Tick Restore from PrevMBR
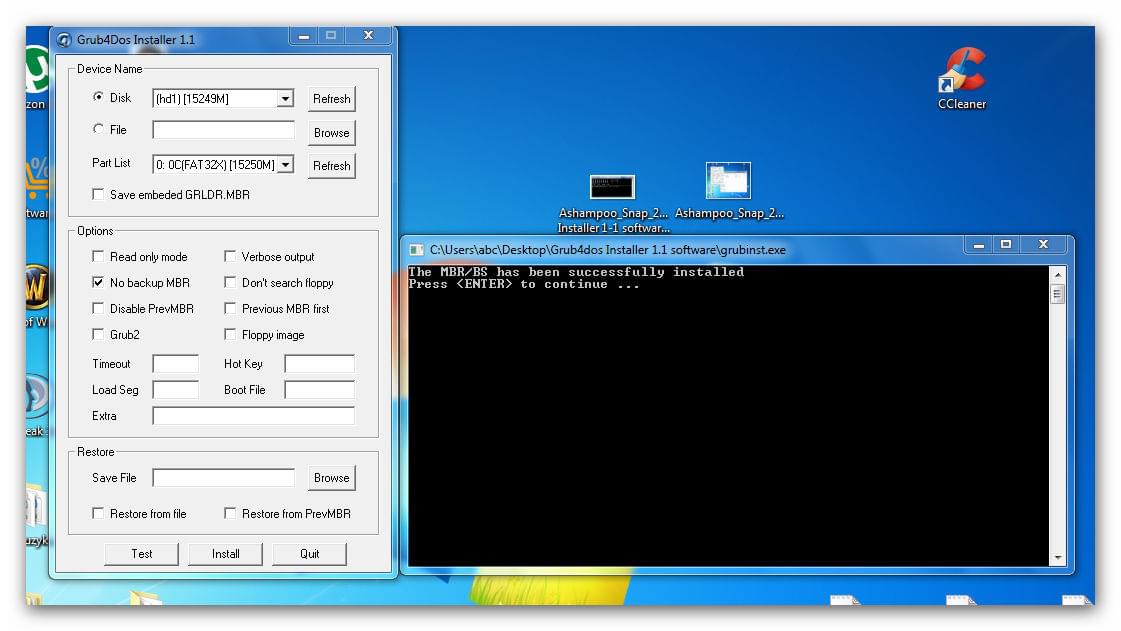1121x631 pixels. [x=229, y=513]
